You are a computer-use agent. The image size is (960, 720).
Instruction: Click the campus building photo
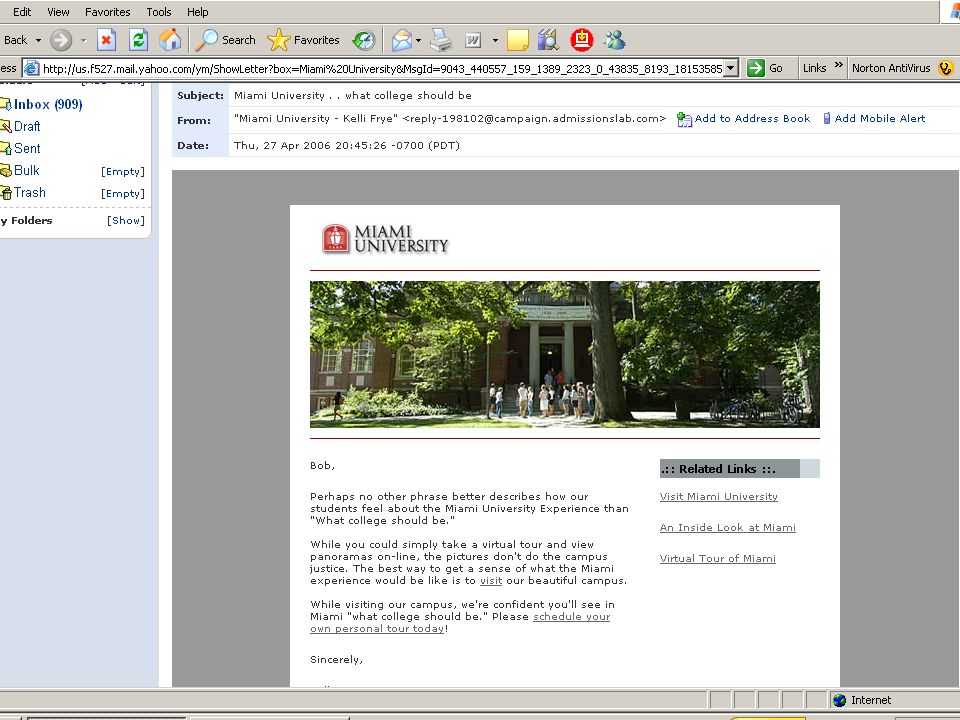tap(564, 354)
